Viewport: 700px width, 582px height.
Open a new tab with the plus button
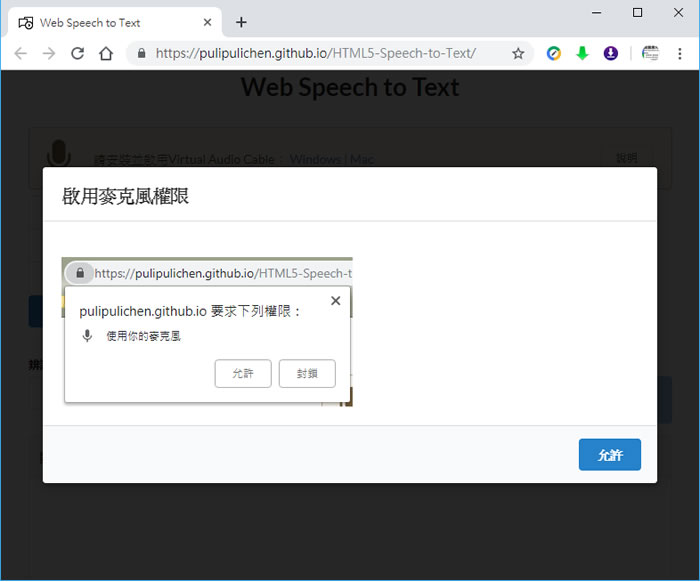[241, 22]
